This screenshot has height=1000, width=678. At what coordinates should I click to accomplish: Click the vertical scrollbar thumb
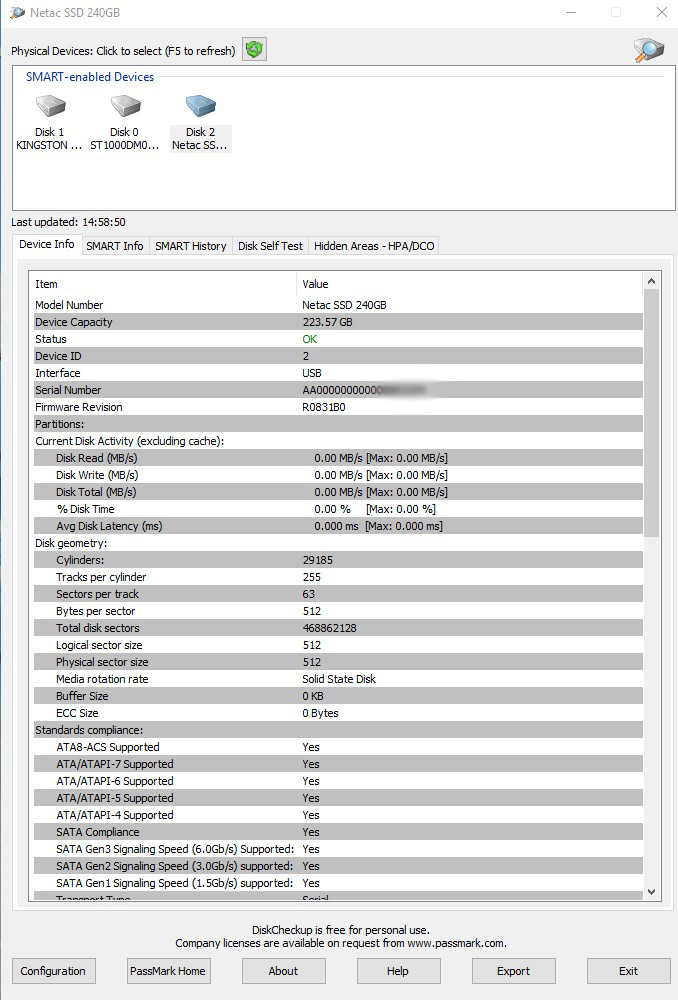coord(651,413)
